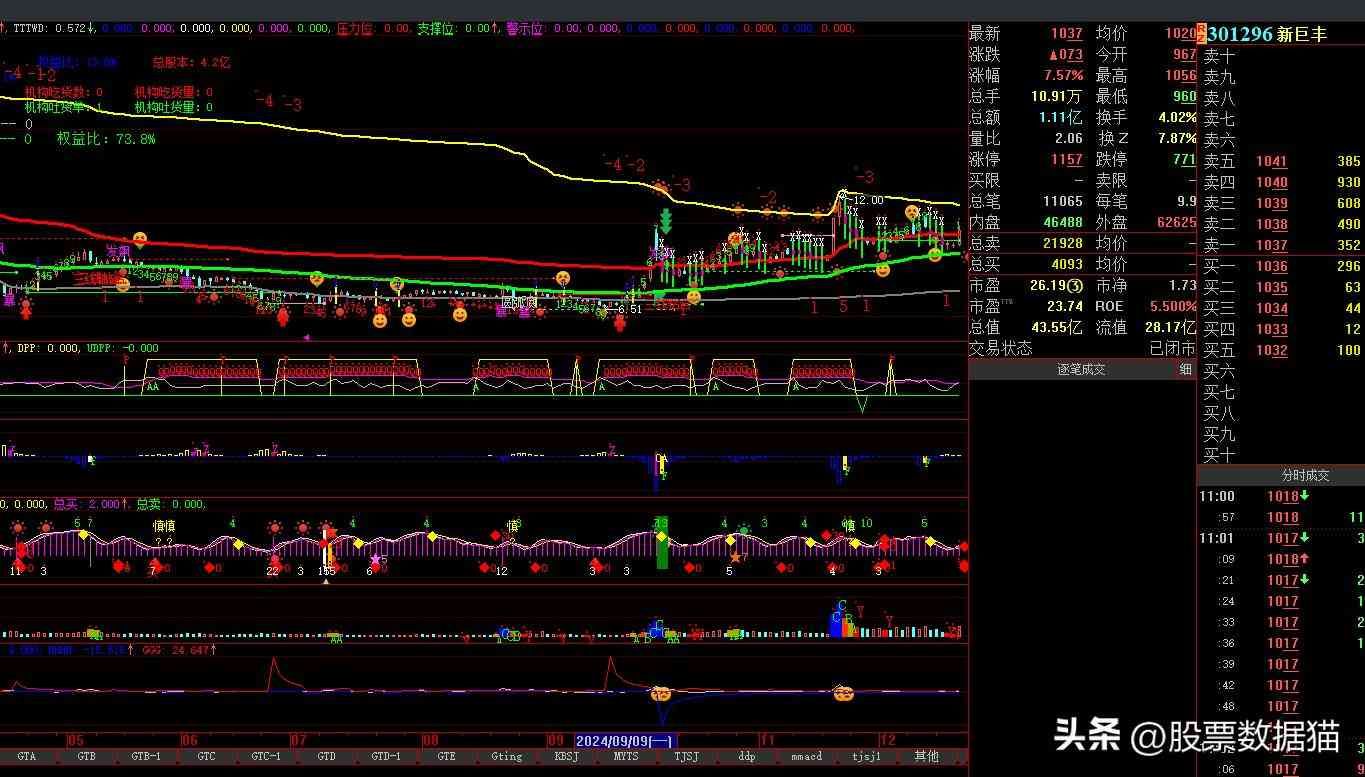Viewport: 1365px width, 777px height.
Task: Click the 逐笔成交 panel header button
Action: tap(1081, 370)
